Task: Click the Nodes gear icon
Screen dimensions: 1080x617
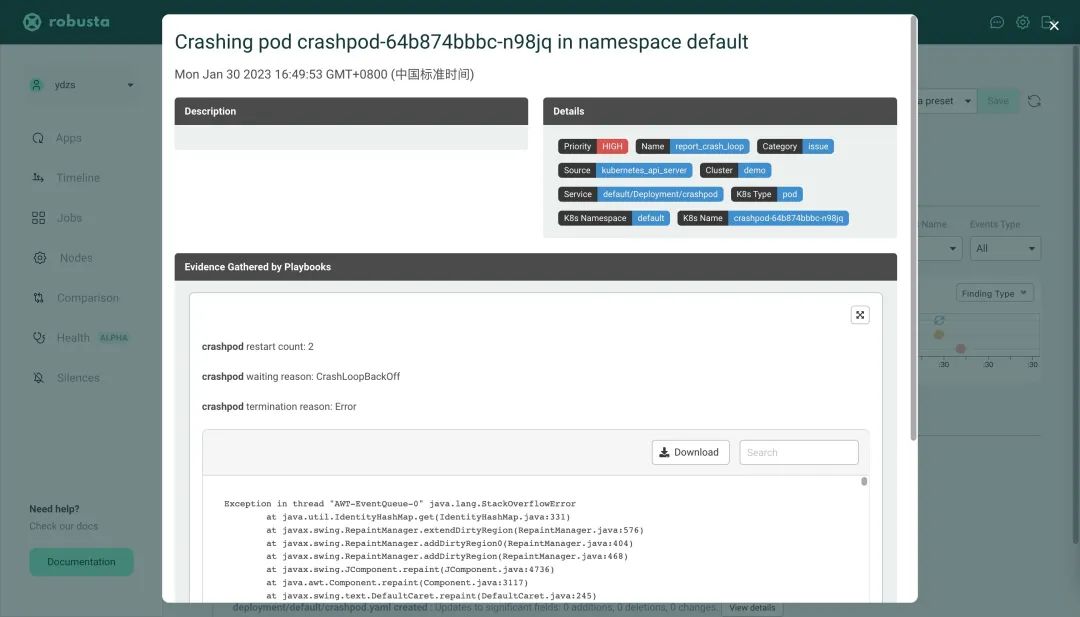Action: coord(40,258)
